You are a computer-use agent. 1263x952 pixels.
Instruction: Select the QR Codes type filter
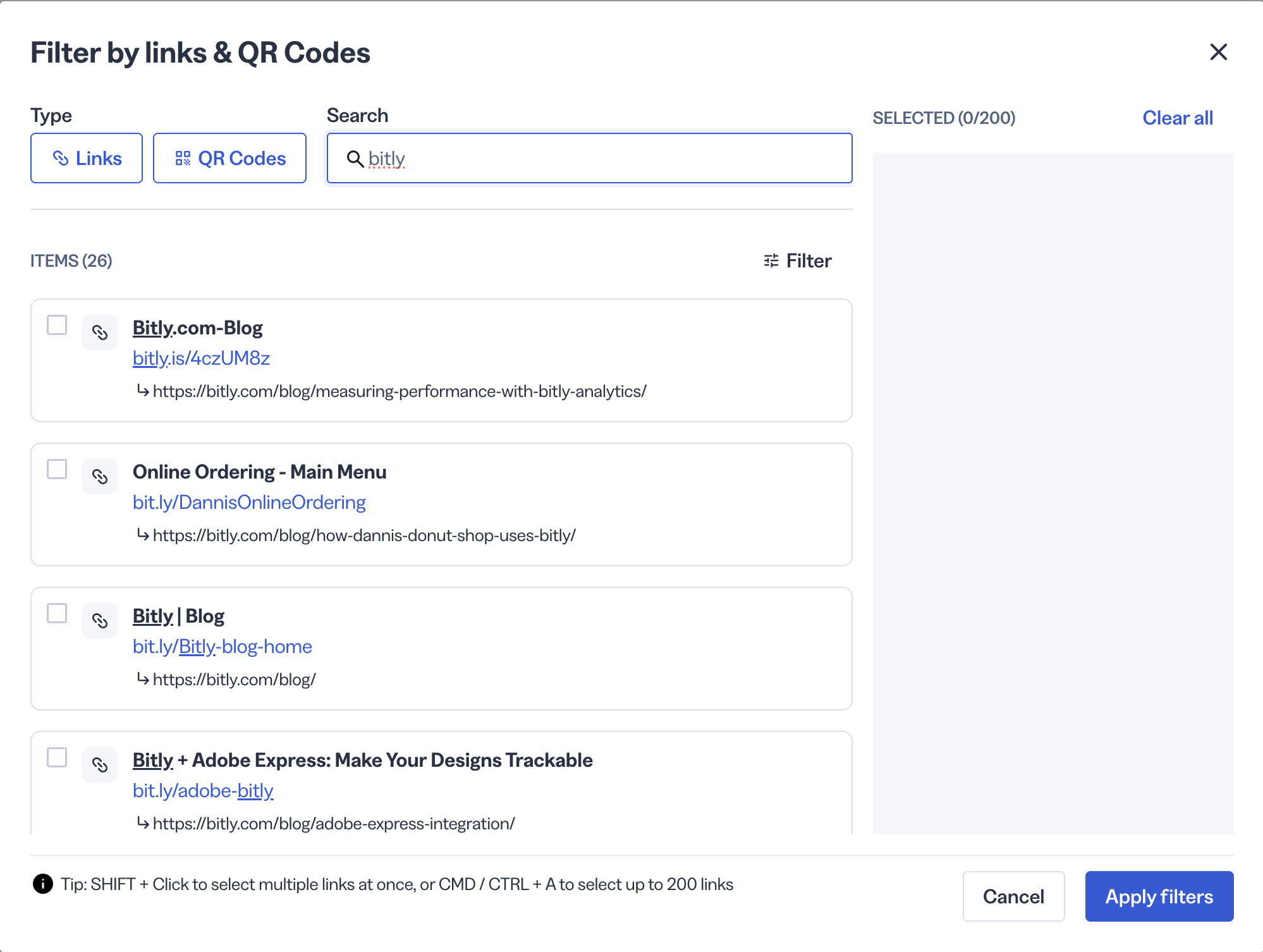click(x=229, y=158)
